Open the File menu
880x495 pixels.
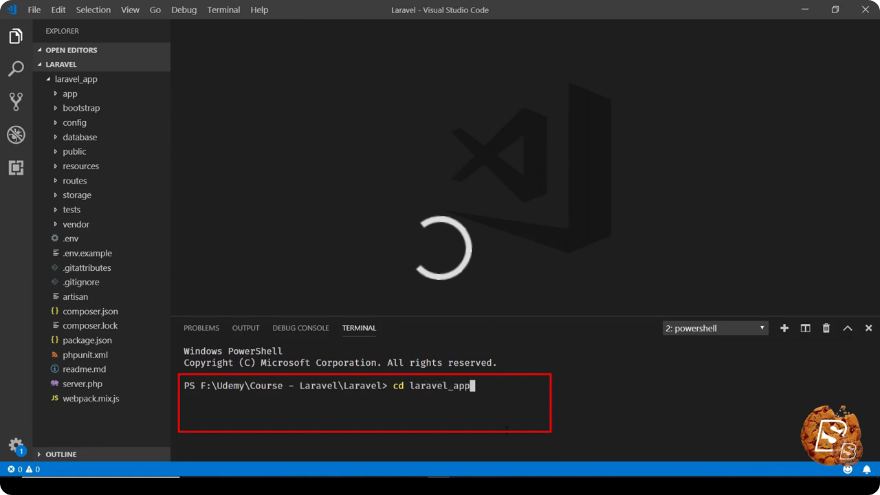pos(34,10)
